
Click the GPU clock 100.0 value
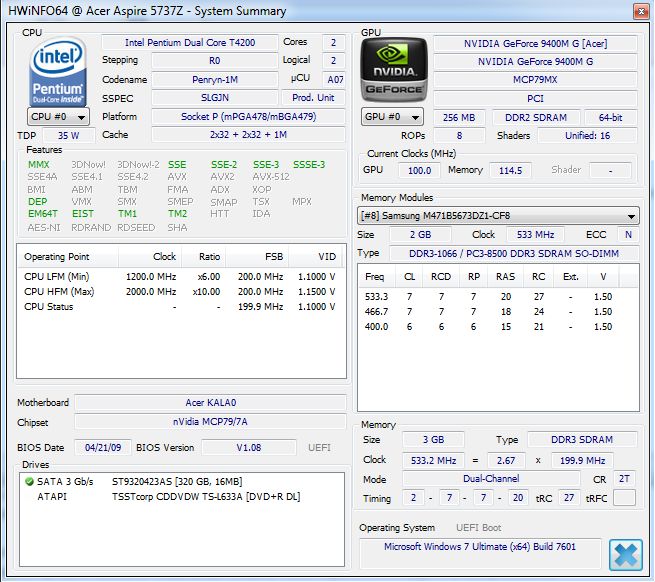pyautogui.click(x=419, y=170)
